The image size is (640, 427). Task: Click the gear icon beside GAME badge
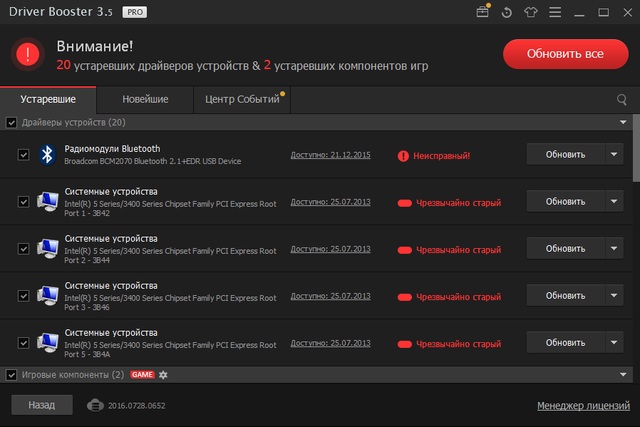[164, 375]
